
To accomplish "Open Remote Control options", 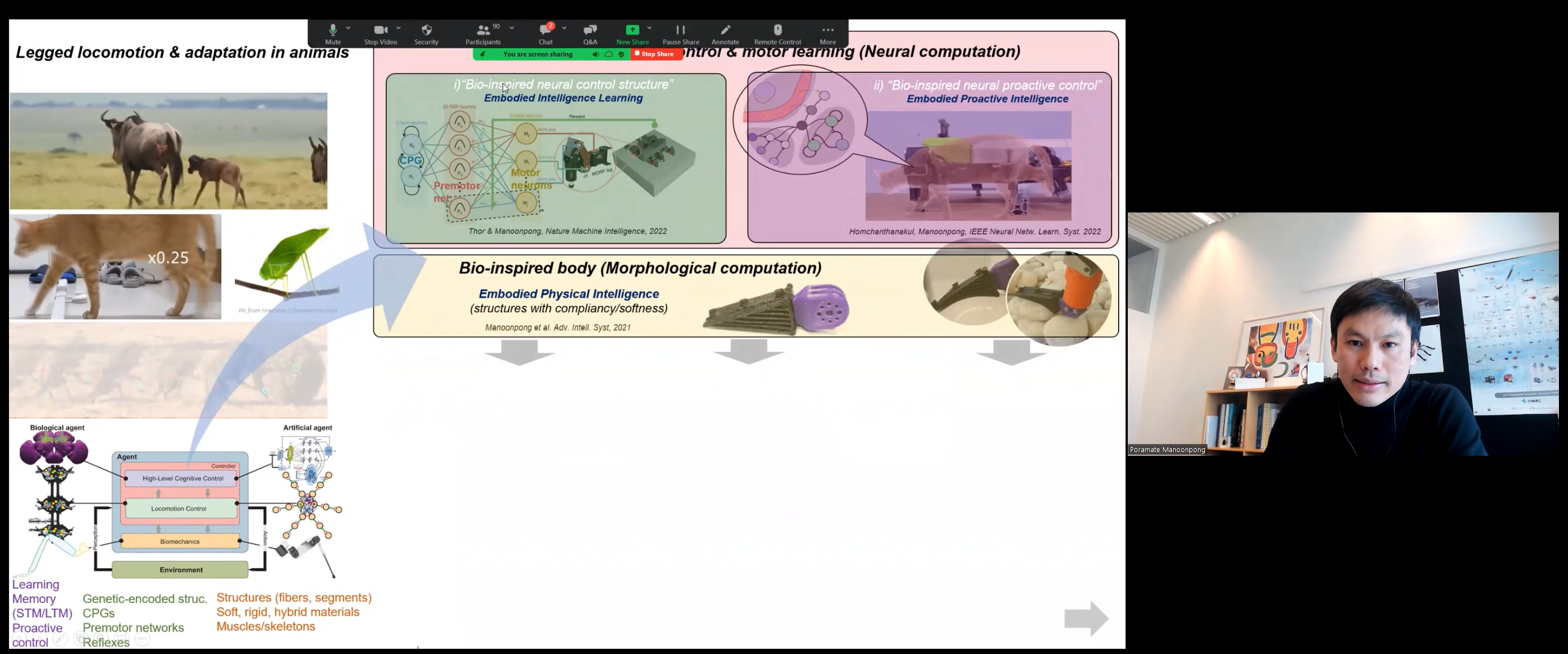I will 777,33.
